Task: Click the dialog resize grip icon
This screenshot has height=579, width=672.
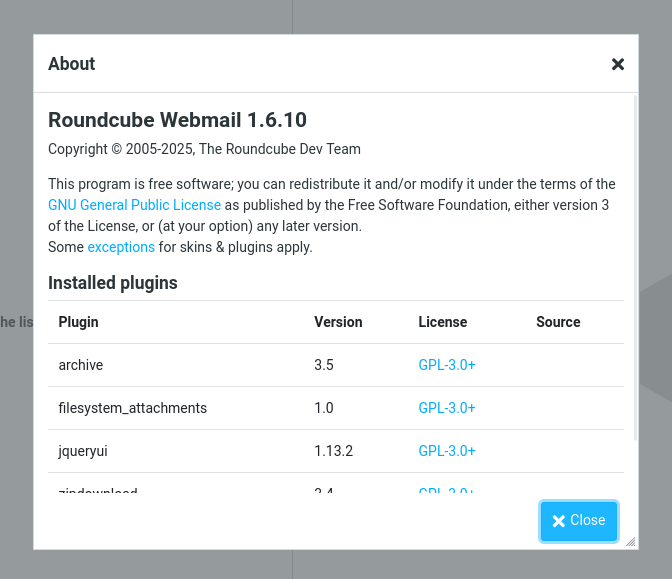Action: pos(630,541)
